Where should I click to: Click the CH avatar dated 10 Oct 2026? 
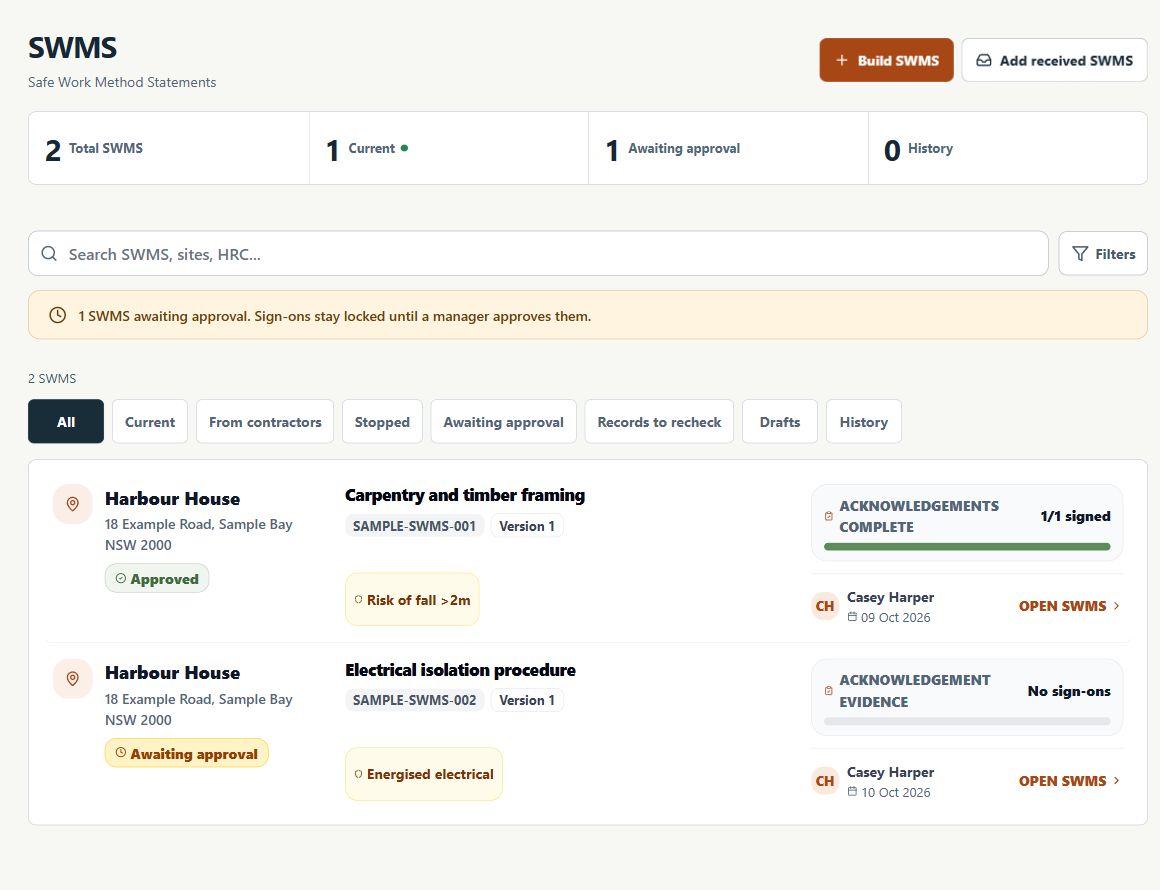(825, 781)
